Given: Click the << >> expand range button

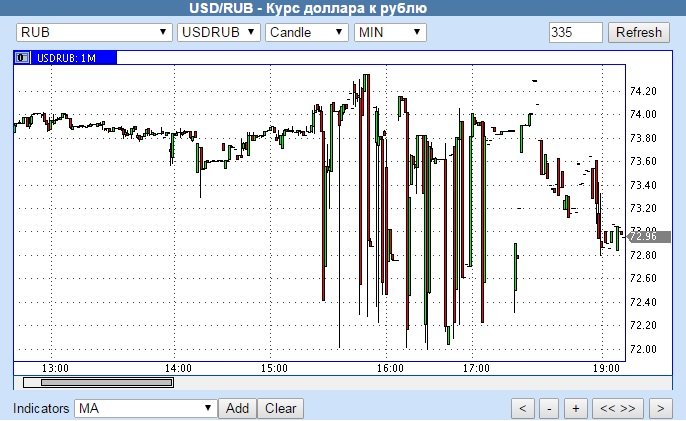Looking at the screenshot, I should tap(618, 408).
